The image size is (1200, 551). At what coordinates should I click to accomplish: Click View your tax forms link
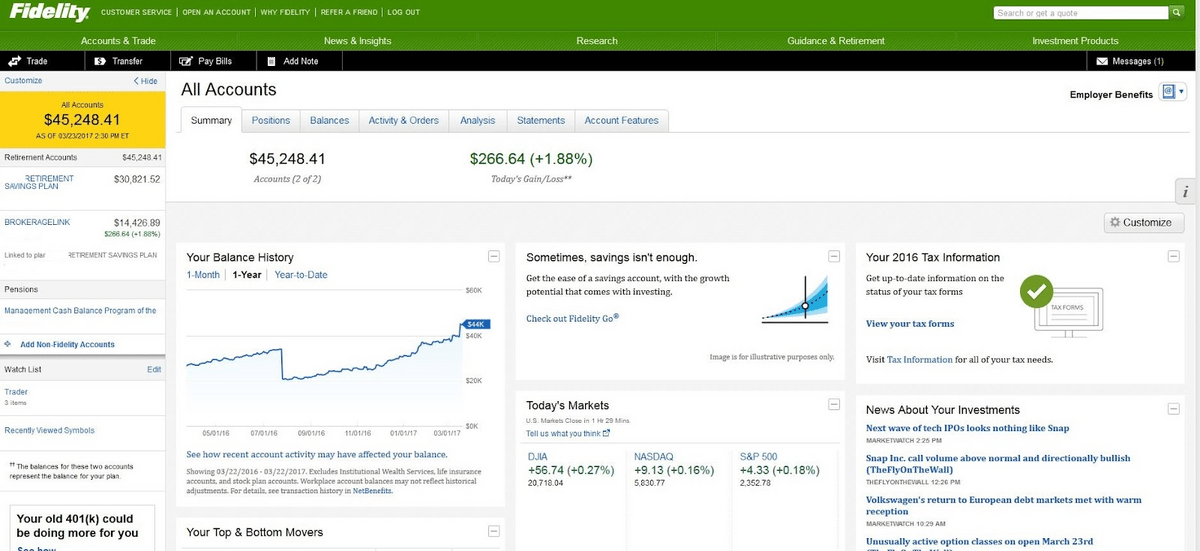click(x=910, y=324)
